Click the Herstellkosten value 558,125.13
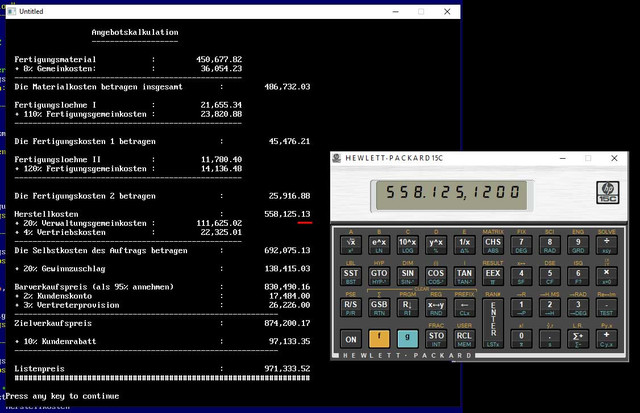The image size is (640, 413). tap(287, 214)
